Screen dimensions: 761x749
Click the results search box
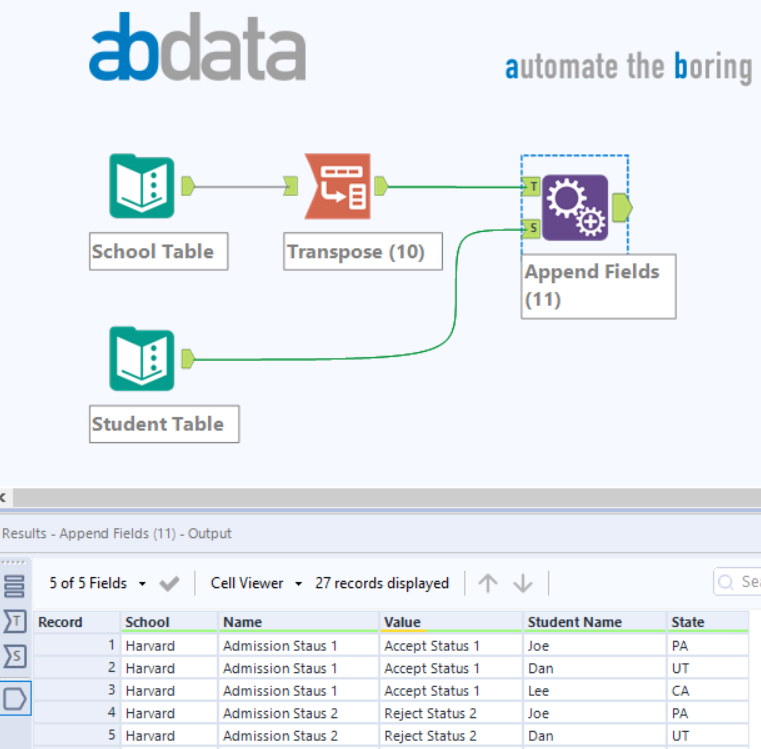[737, 582]
